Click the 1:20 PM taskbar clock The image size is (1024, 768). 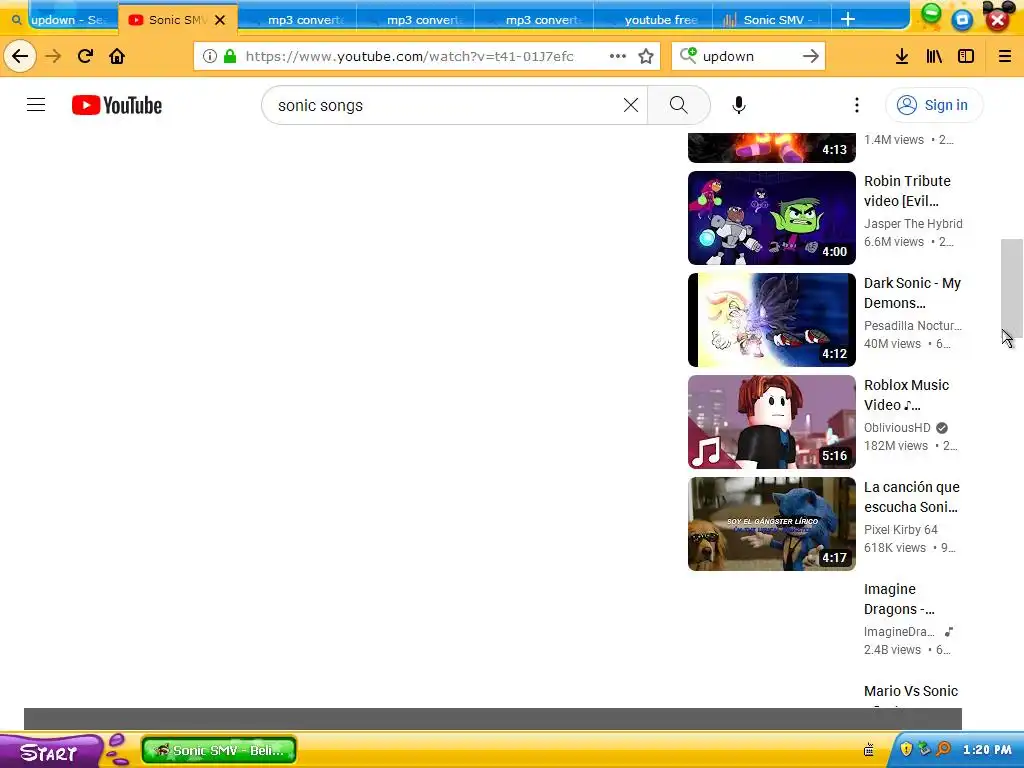pos(987,750)
